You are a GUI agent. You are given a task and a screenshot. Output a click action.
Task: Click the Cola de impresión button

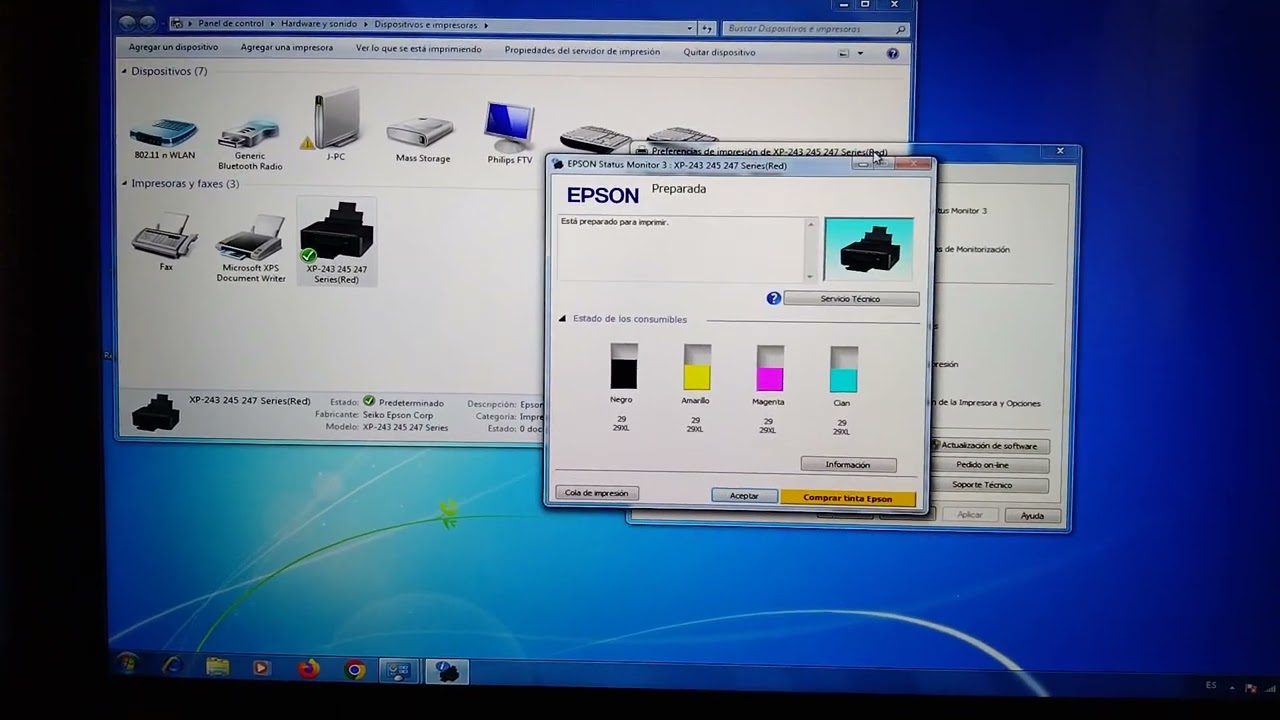[x=597, y=493]
